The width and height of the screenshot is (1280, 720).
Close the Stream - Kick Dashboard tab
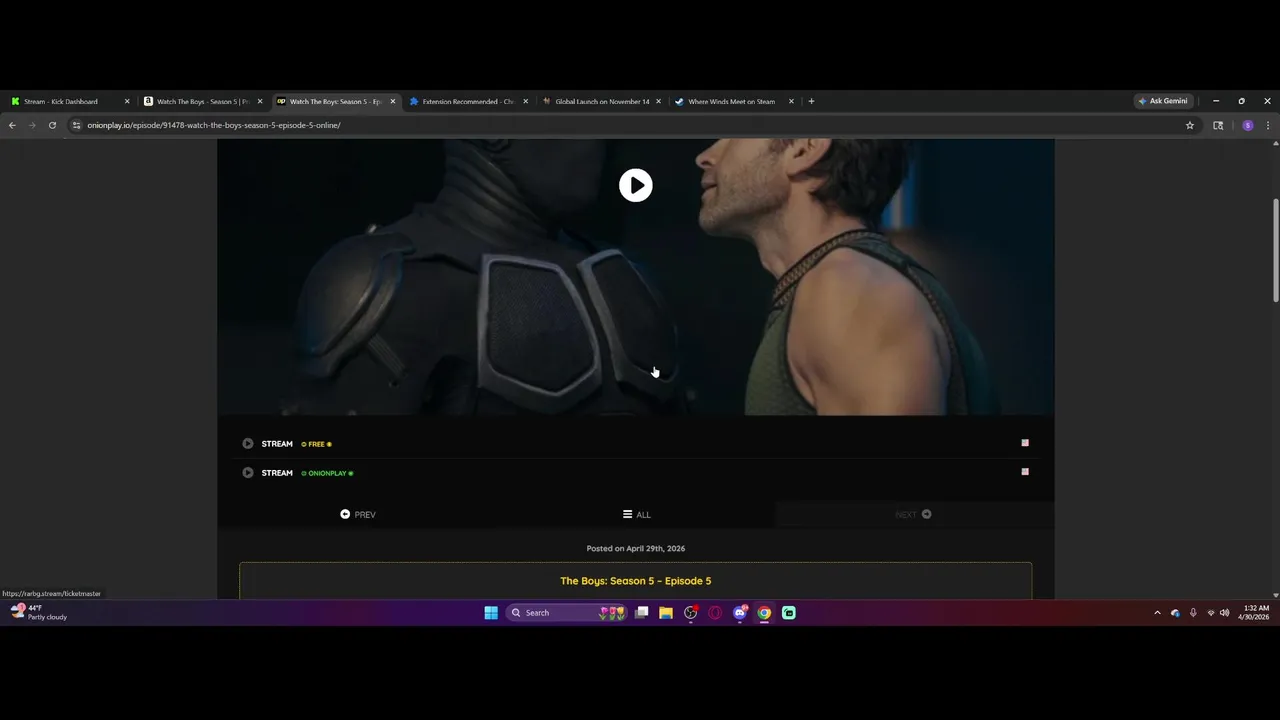tap(127, 101)
